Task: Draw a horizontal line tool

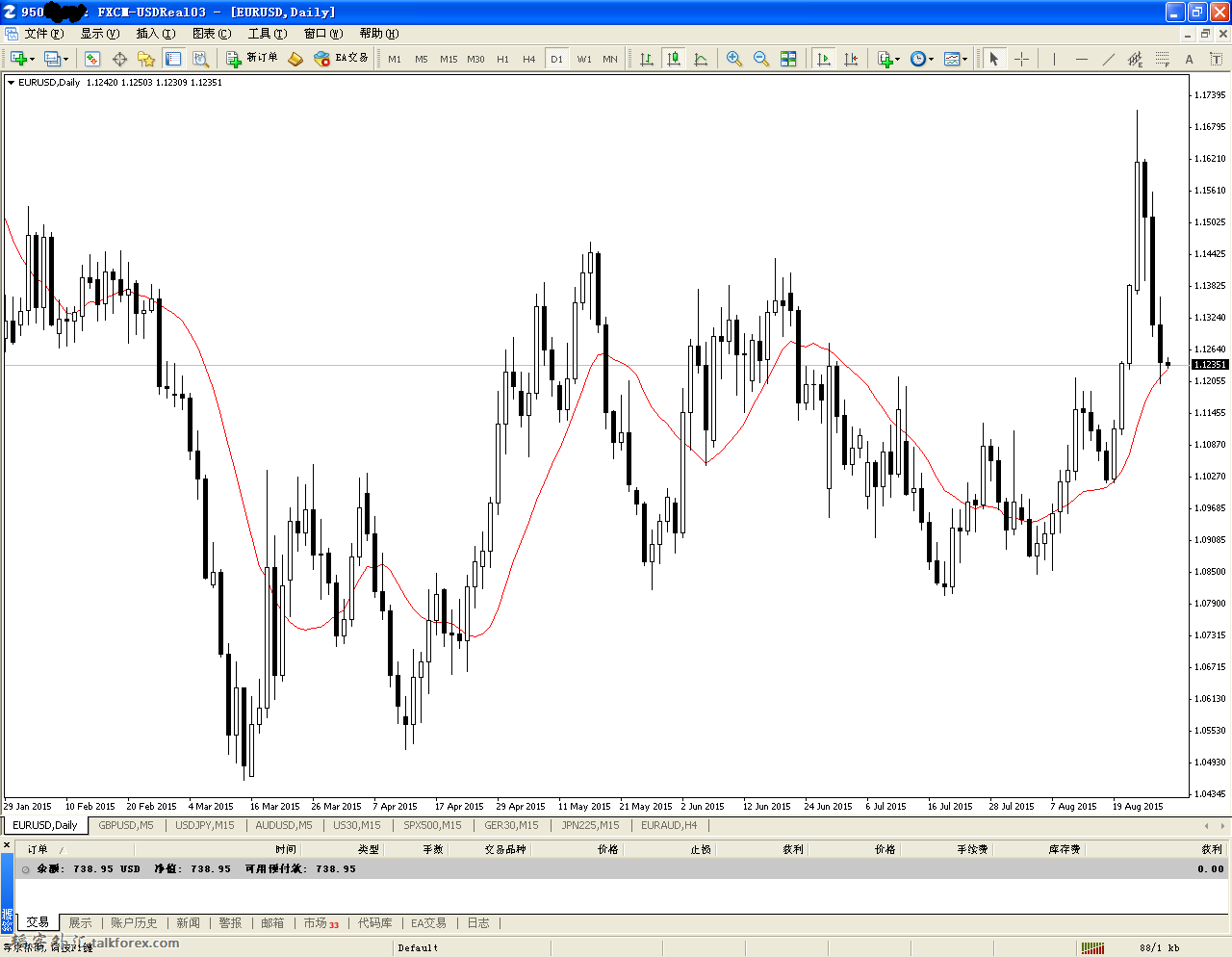Action: click(x=1082, y=59)
